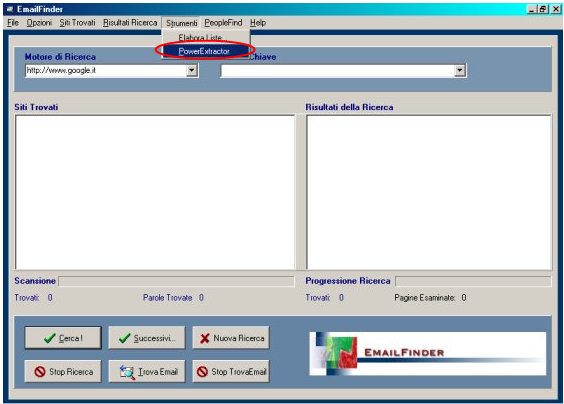Expand the Motore di Ricerca dropdown arrow
564x404 pixels.
click(x=192, y=70)
